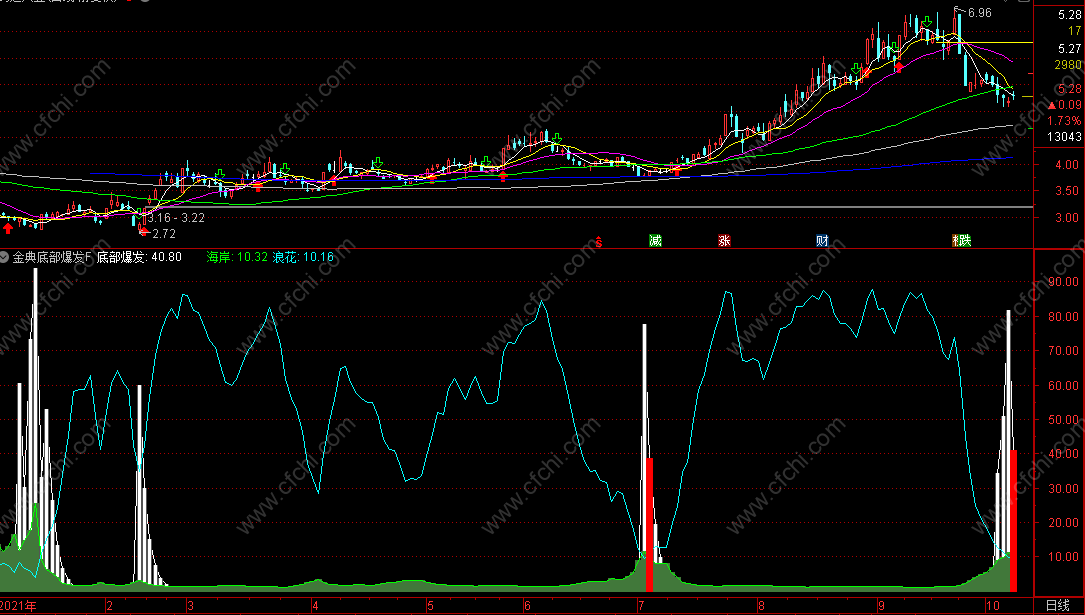Screen dimensions: 1085x615
Task: Click the 90.00 indicator axis label
Action: pyautogui.click(x=1064, y=282)
